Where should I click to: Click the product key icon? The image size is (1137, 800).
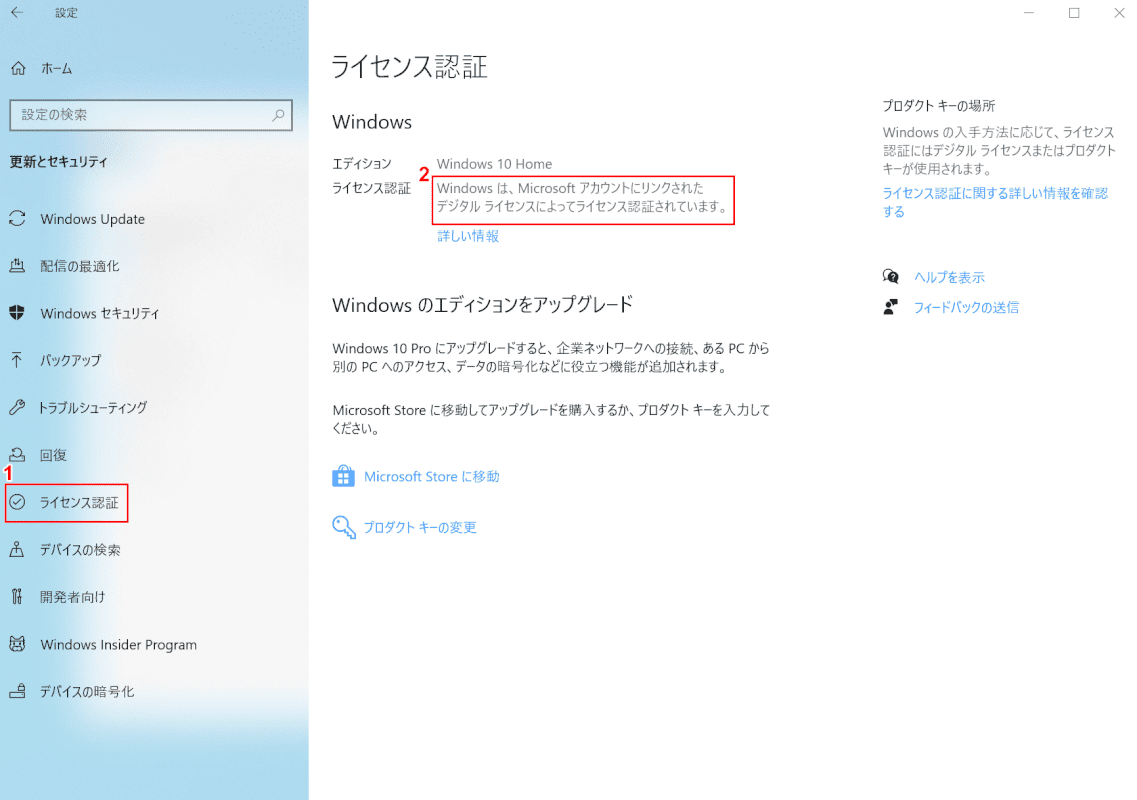coord(344,527)
